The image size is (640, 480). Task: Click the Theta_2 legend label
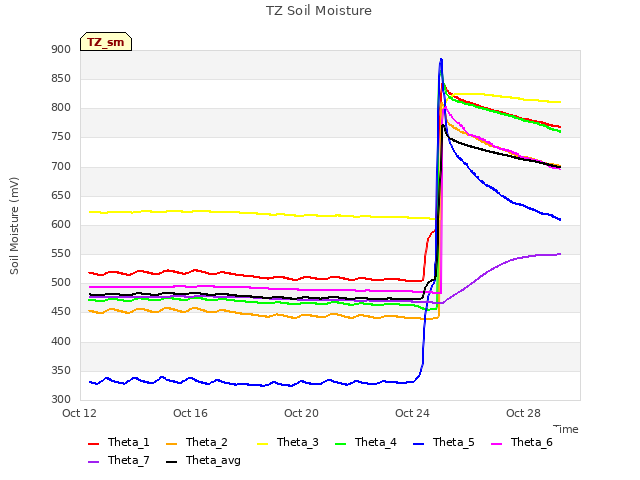207,442
